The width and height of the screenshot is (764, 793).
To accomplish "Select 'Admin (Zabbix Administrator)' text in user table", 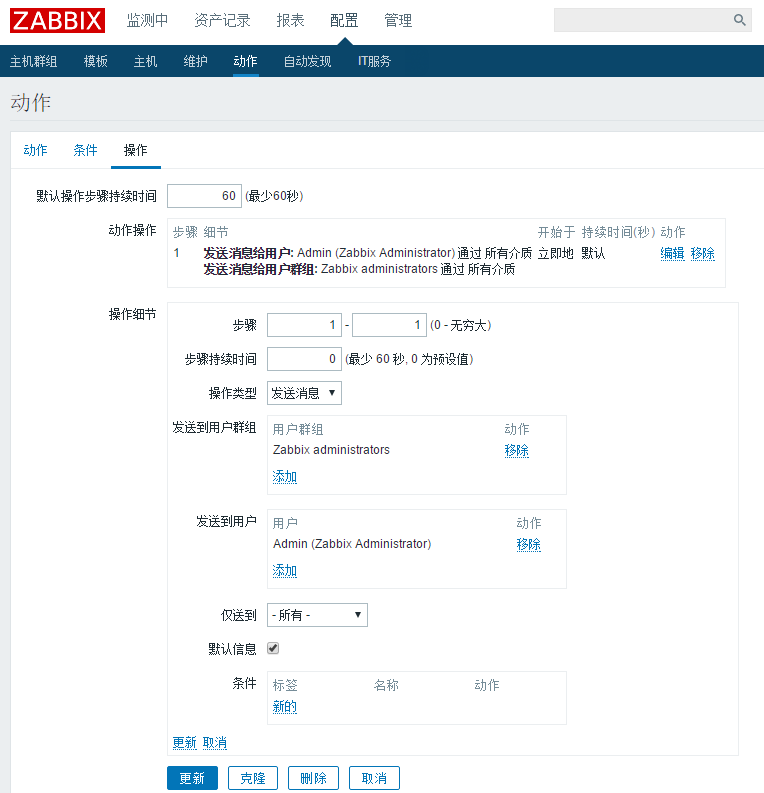I will 352,544.
